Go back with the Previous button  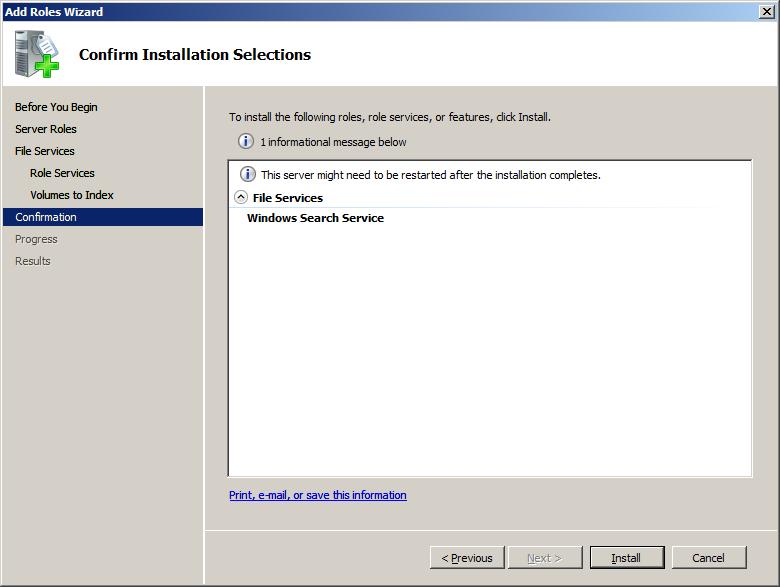467,558
